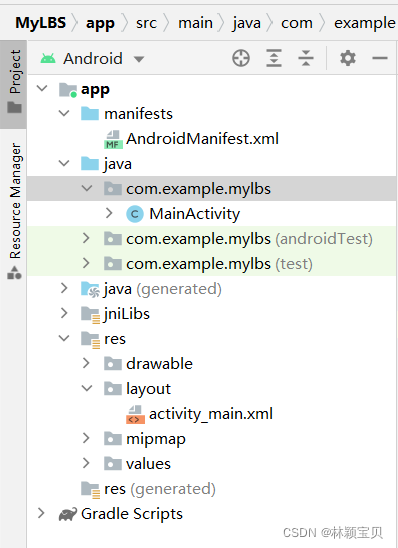Click MyLBS in the breadcrumb
The image size is (398, 548).
[41, 23]
